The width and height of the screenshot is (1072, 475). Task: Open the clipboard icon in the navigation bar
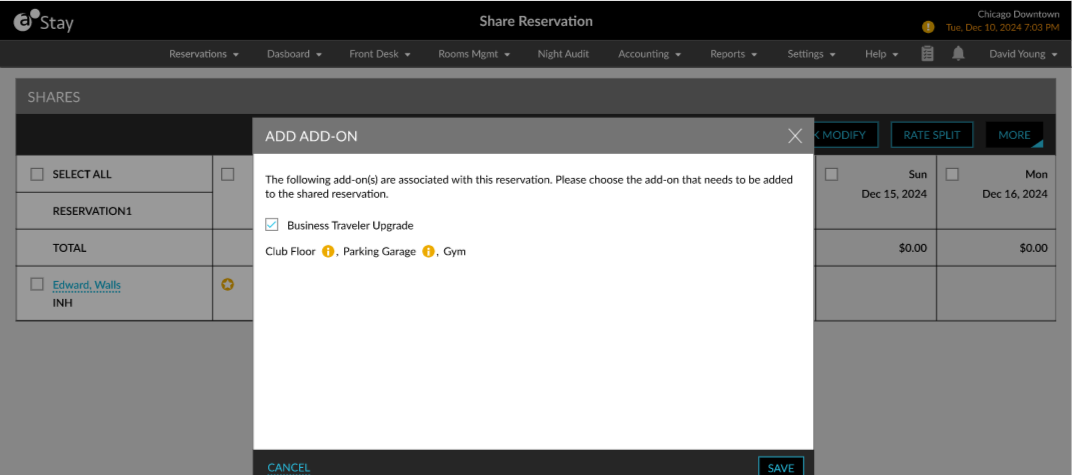[x=927, y=54]
